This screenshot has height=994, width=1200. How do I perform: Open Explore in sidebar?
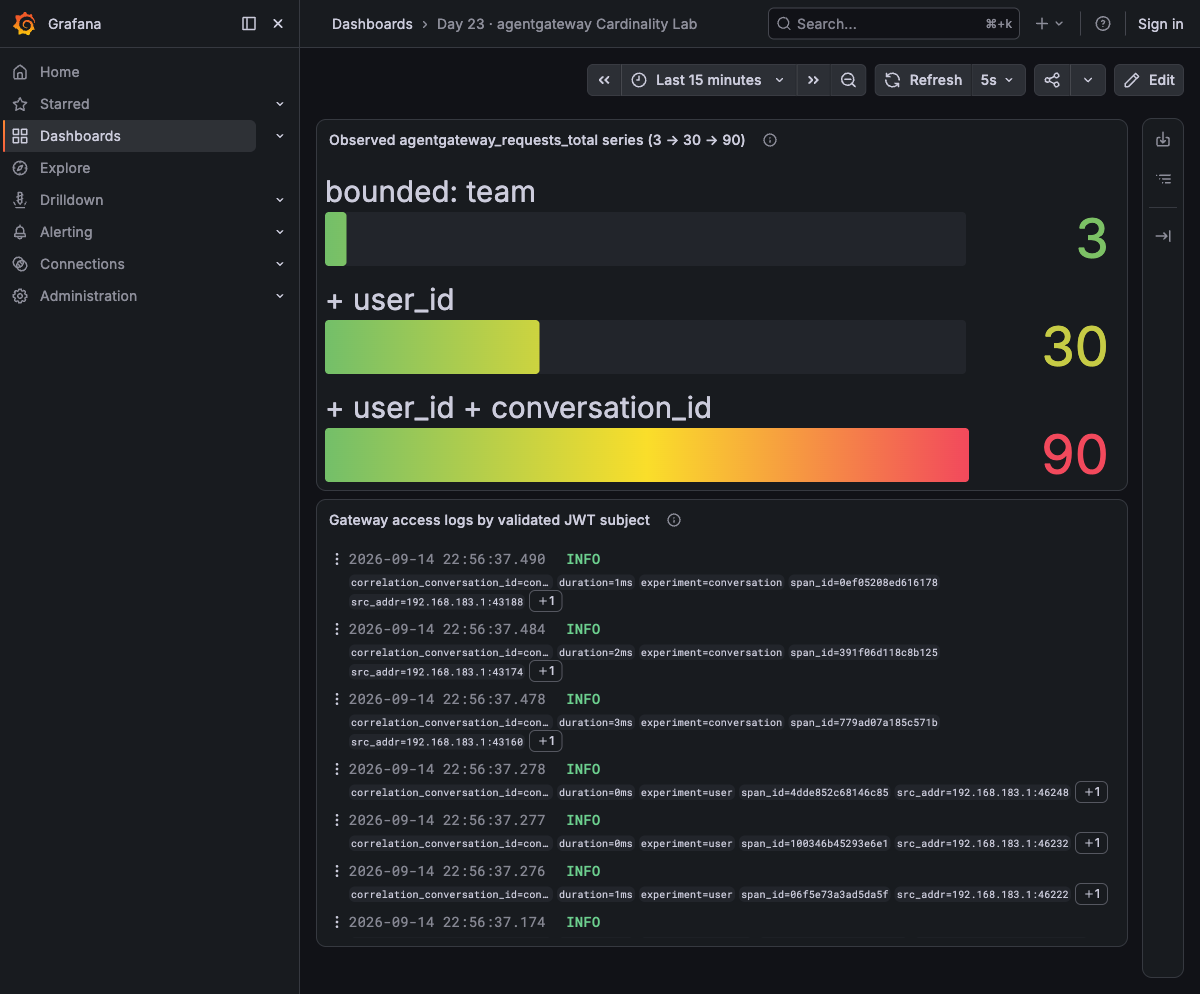coord(65,168)
